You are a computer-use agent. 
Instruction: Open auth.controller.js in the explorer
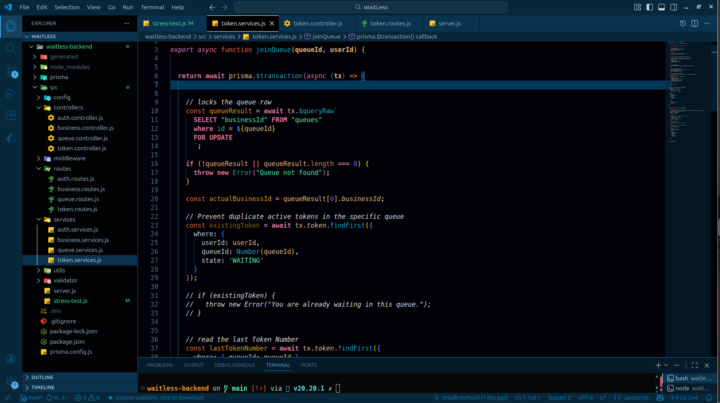pyautogui.click(x=80, y=118)
